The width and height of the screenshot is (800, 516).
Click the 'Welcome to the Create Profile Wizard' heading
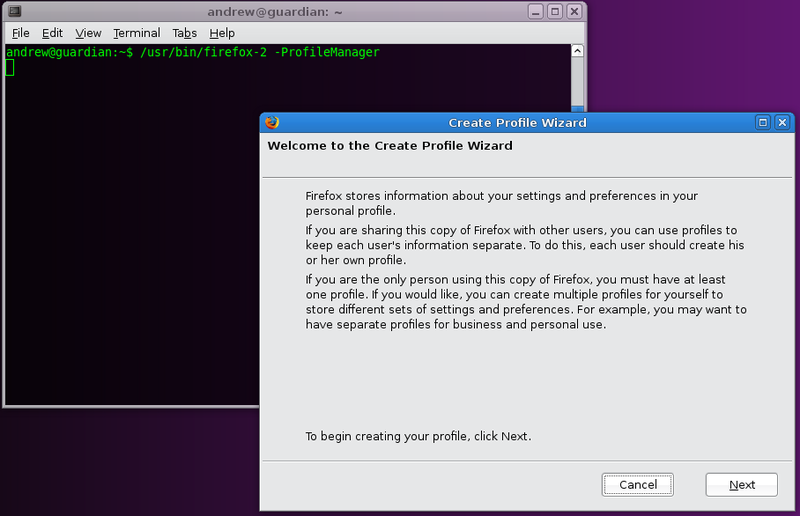pyautogui.click(x=390, y=146)
